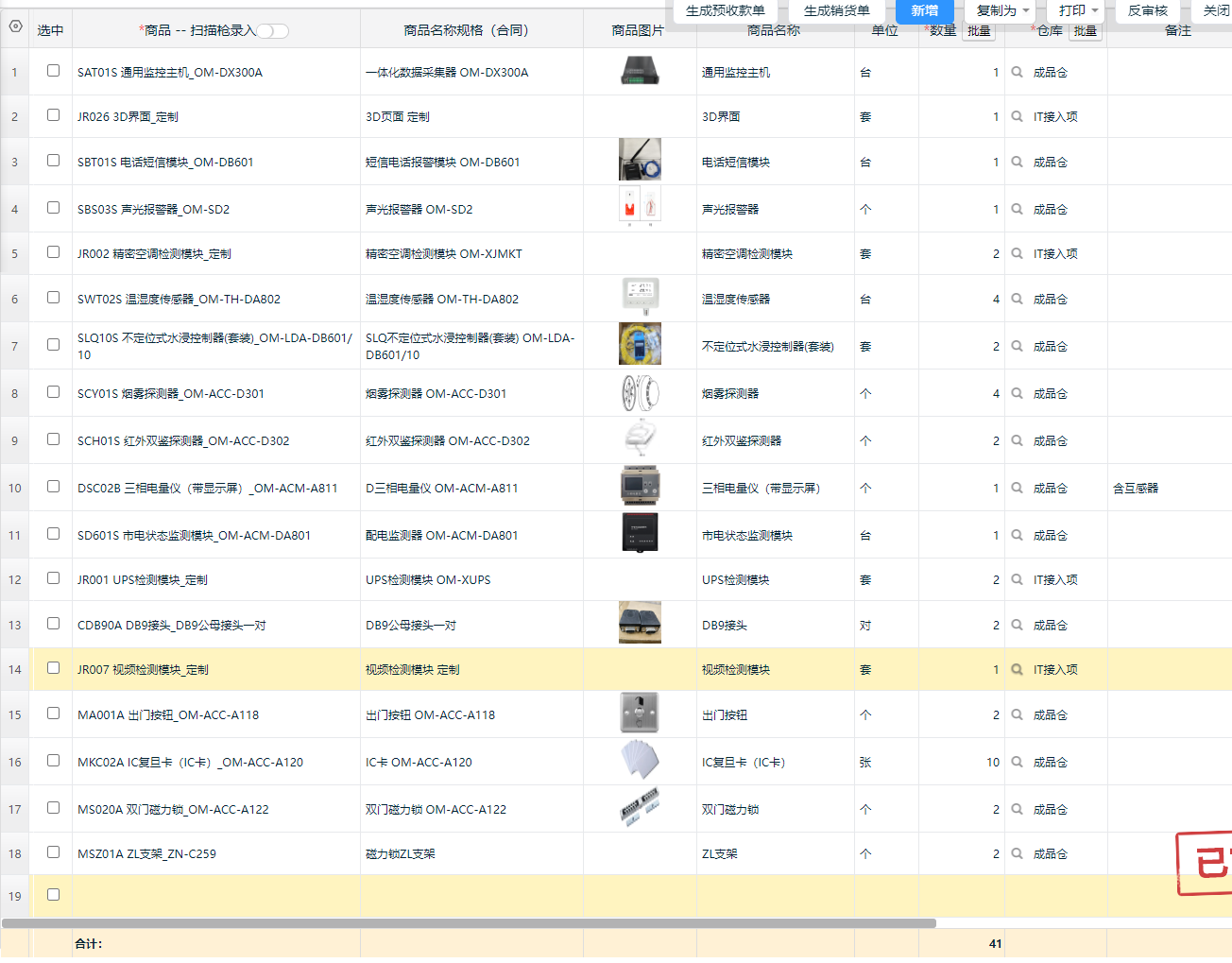The height and width of the screenshot is (963, 1232).
Task: Select checkbox for SBS03S 声光报警器 row
Action: 53,208
